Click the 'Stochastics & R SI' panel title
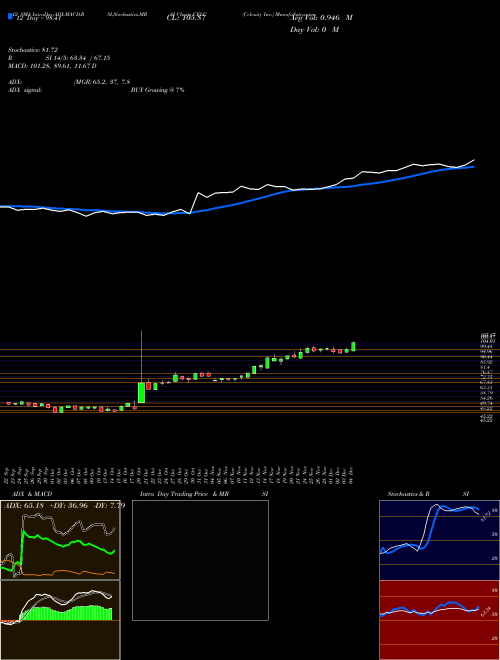The width and height of the screenshot is (500, 660). [x=428, y=494]
